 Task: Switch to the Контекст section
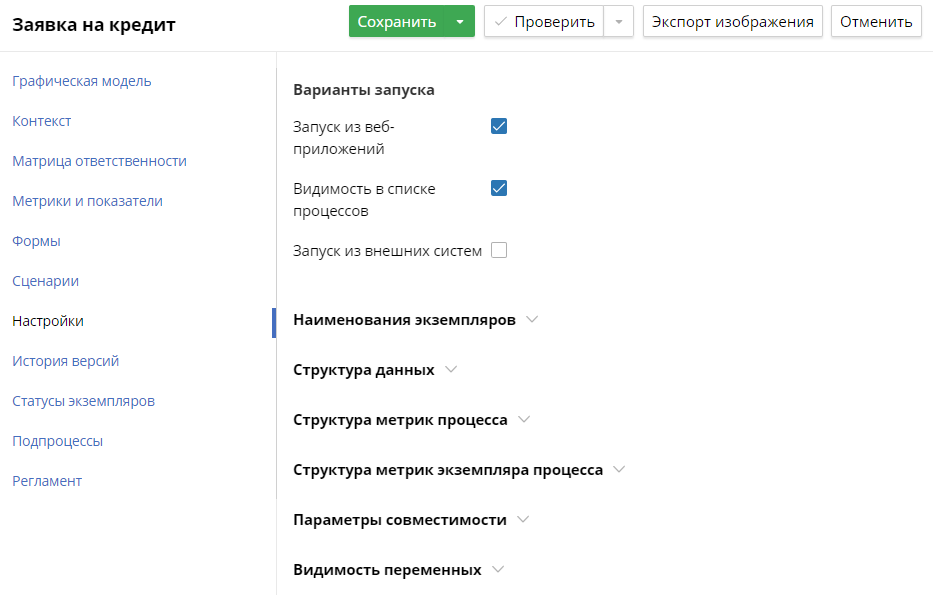[x=42, y=121]
